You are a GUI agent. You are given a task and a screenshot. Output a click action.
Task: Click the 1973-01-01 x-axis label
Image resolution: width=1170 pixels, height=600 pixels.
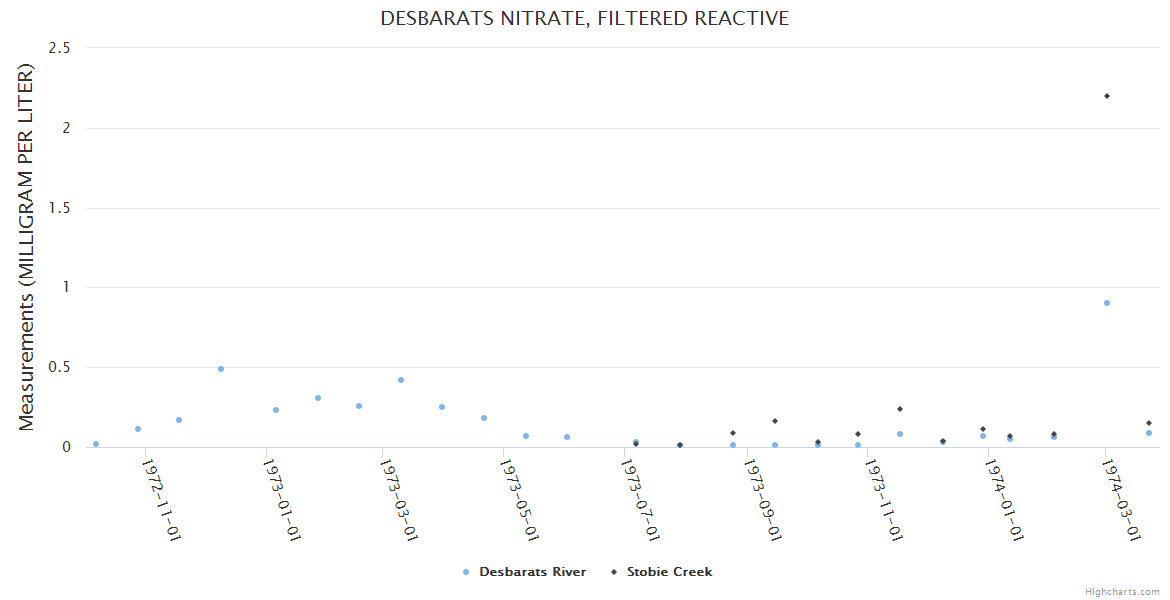pos(281,500)
